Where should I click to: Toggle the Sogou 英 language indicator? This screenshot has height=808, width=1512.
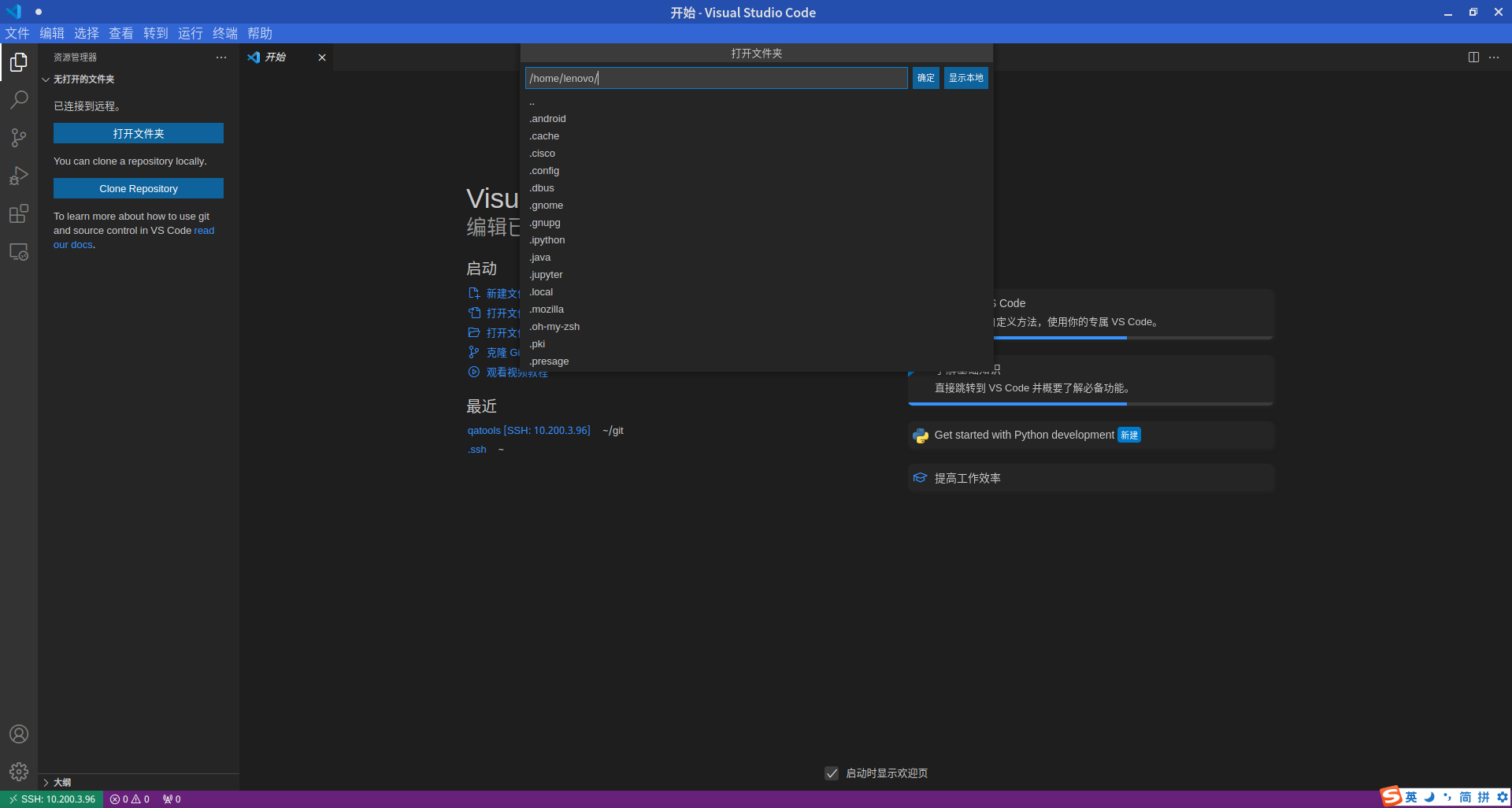pos(1411,798)
